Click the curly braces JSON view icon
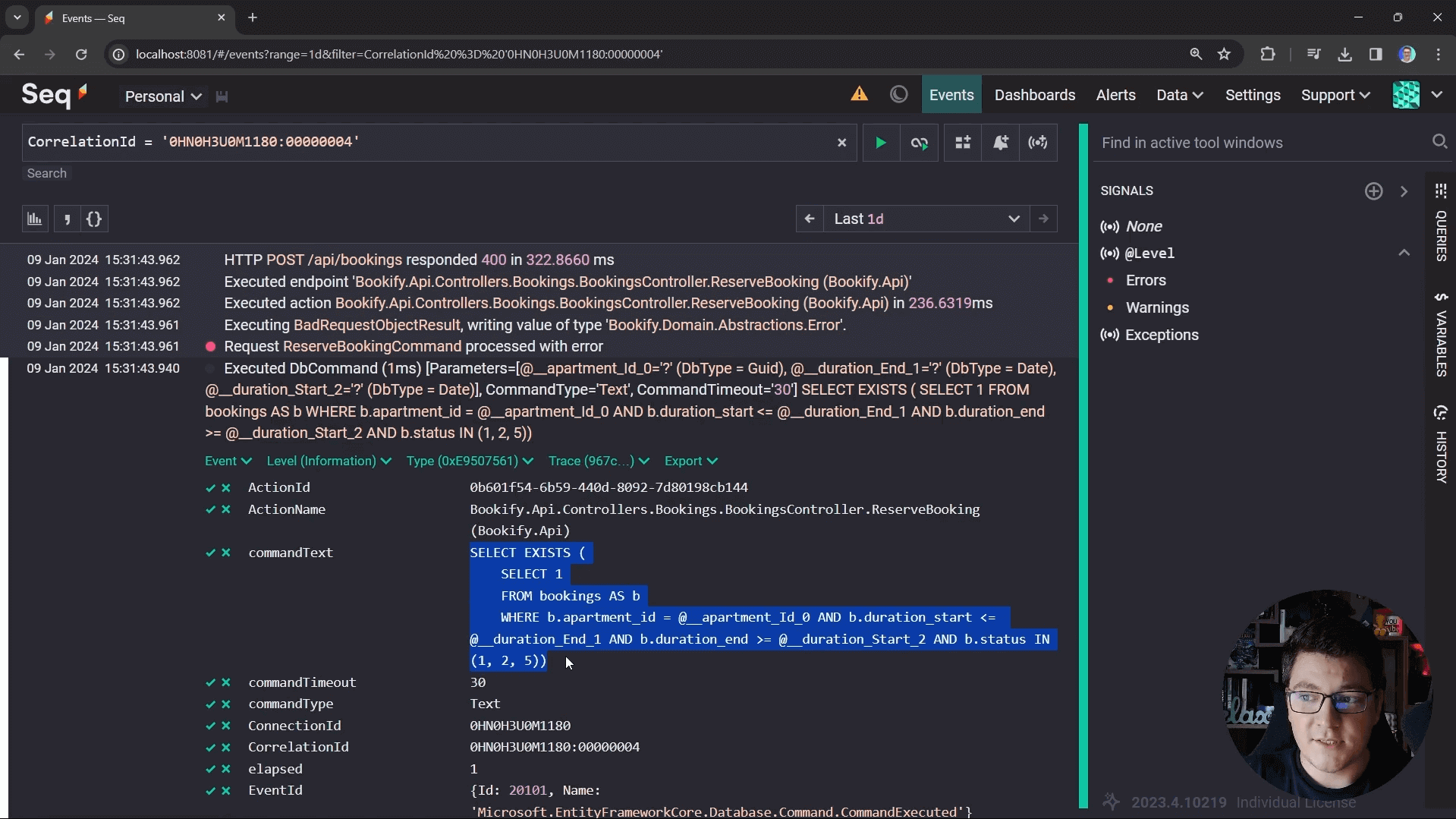The height and width of the screenshot is (819, 1456). (x=94, y=219)
